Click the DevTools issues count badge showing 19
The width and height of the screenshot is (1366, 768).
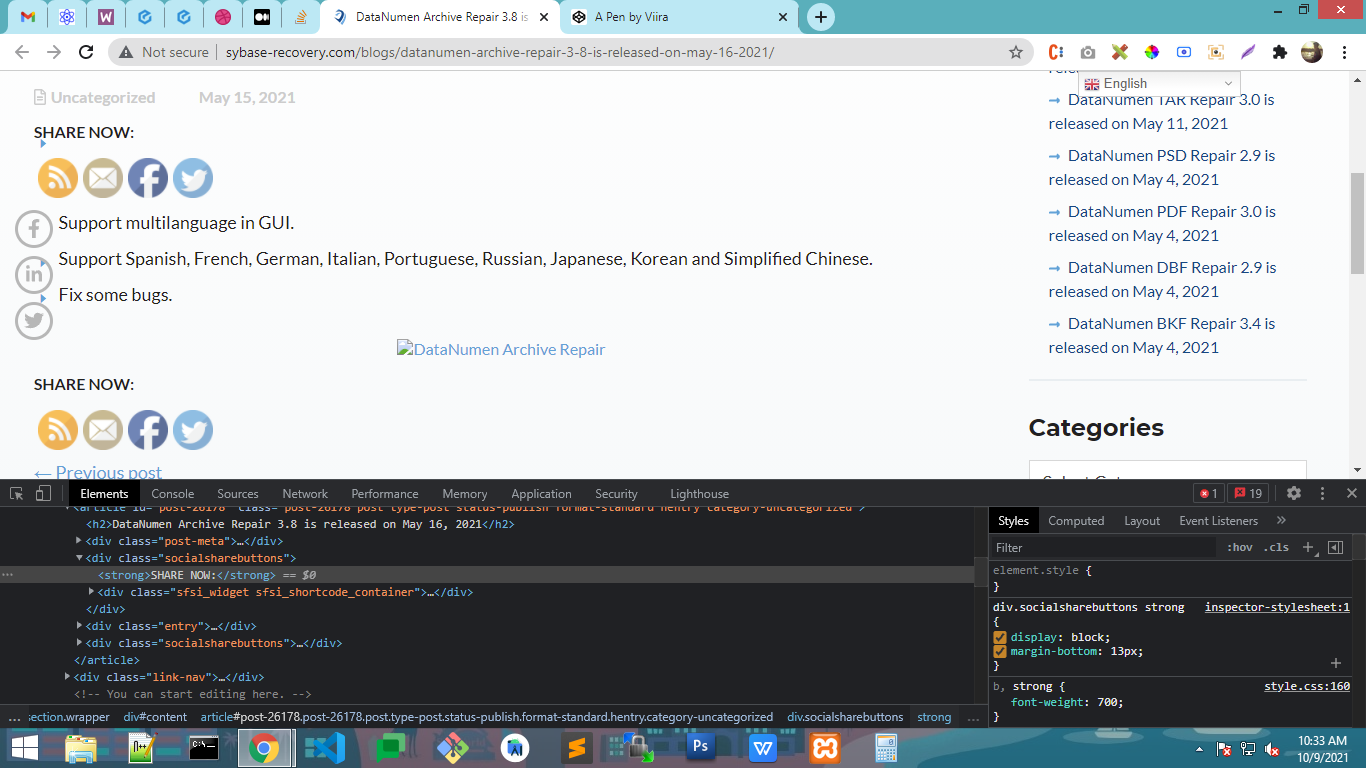1248,493
